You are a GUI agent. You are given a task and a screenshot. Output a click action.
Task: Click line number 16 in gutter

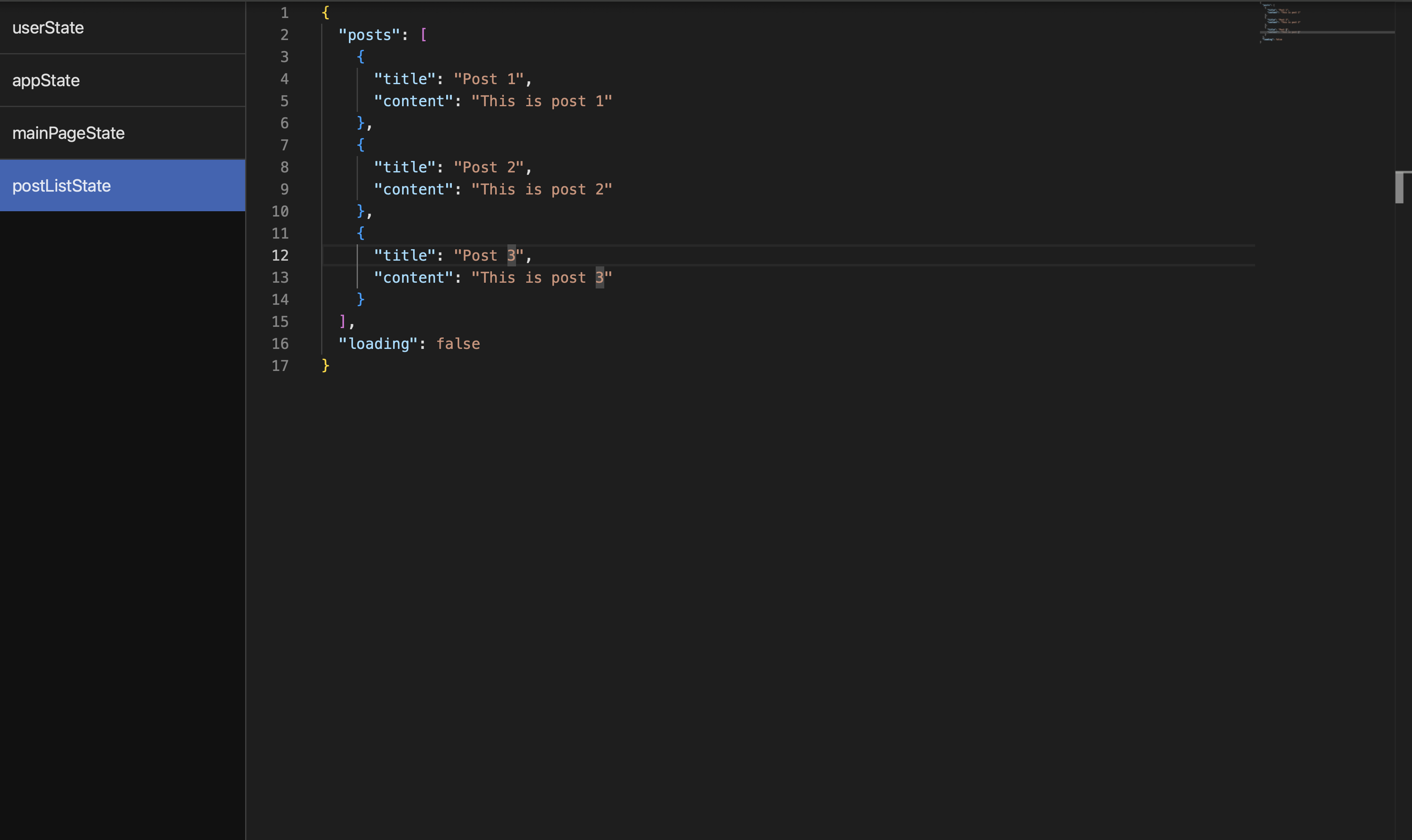point(280,344)
